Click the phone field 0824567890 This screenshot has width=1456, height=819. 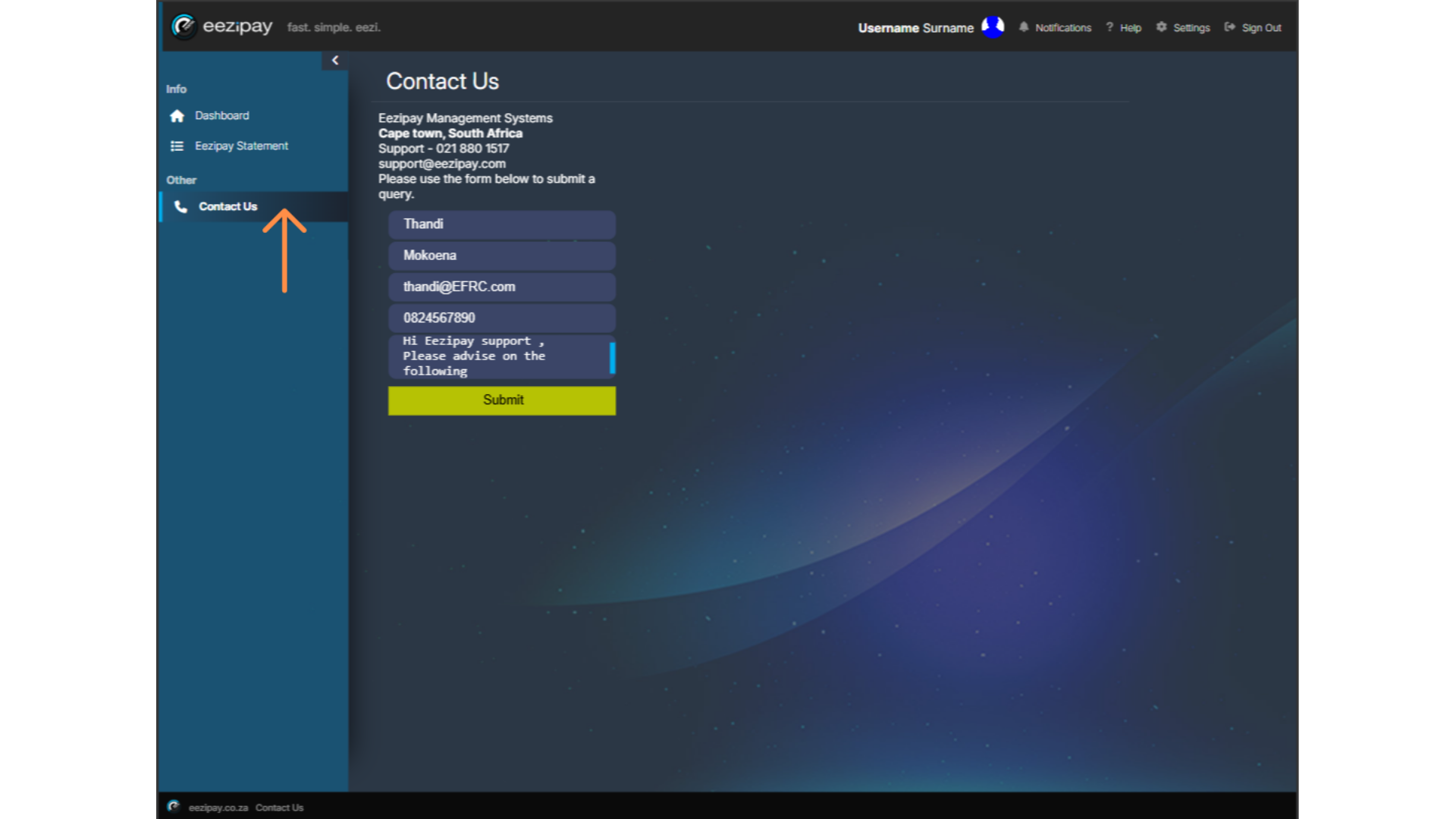pyautogui.click(x=502, y=318)
